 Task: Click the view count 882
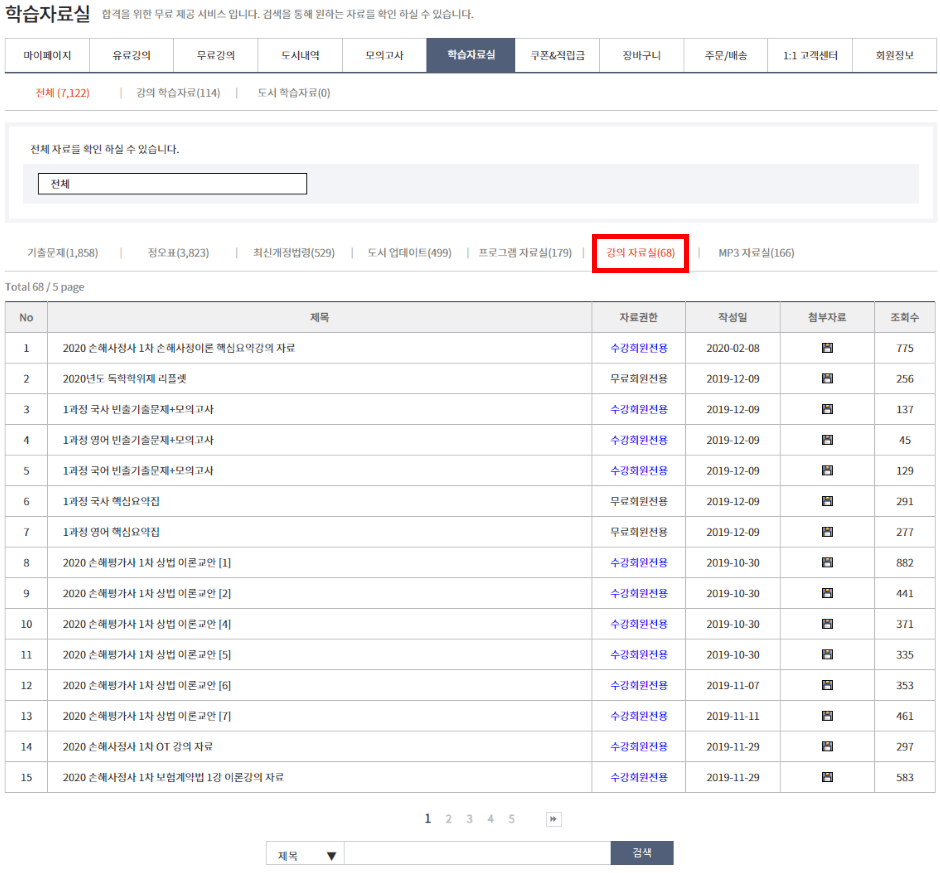click(905, 562)
